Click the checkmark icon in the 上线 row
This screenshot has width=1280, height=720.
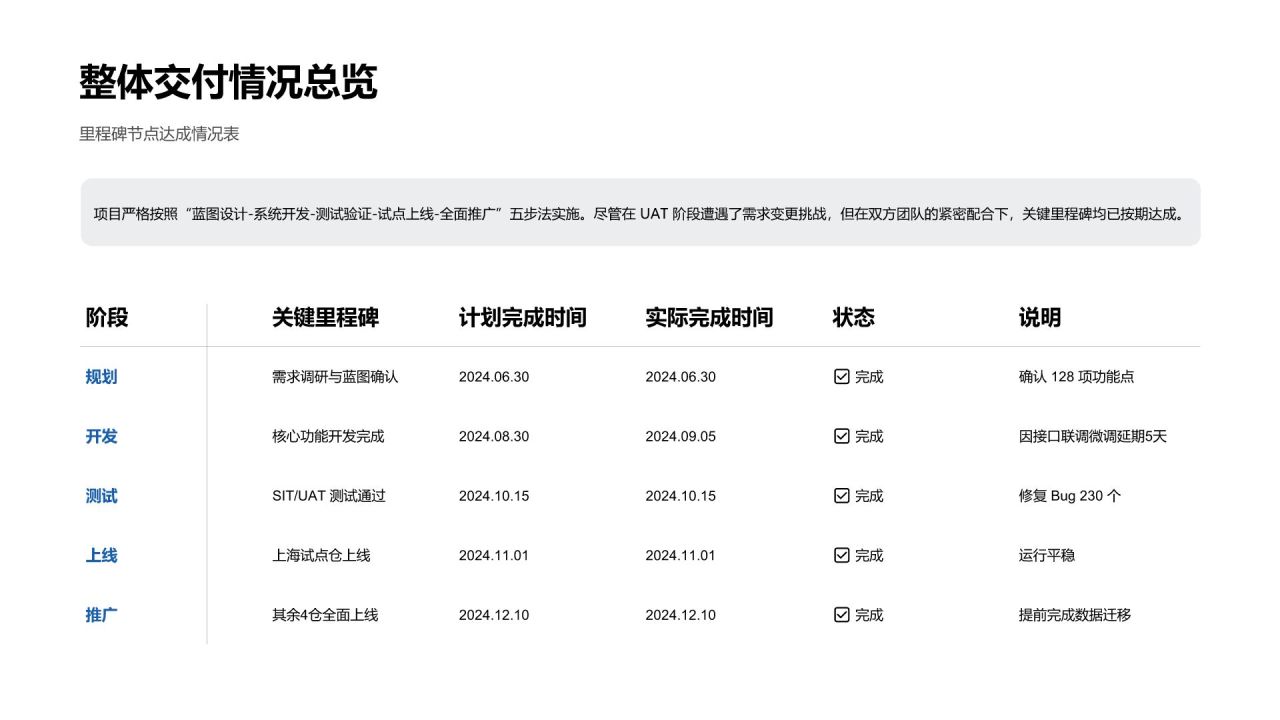click(x=842, y=555)
